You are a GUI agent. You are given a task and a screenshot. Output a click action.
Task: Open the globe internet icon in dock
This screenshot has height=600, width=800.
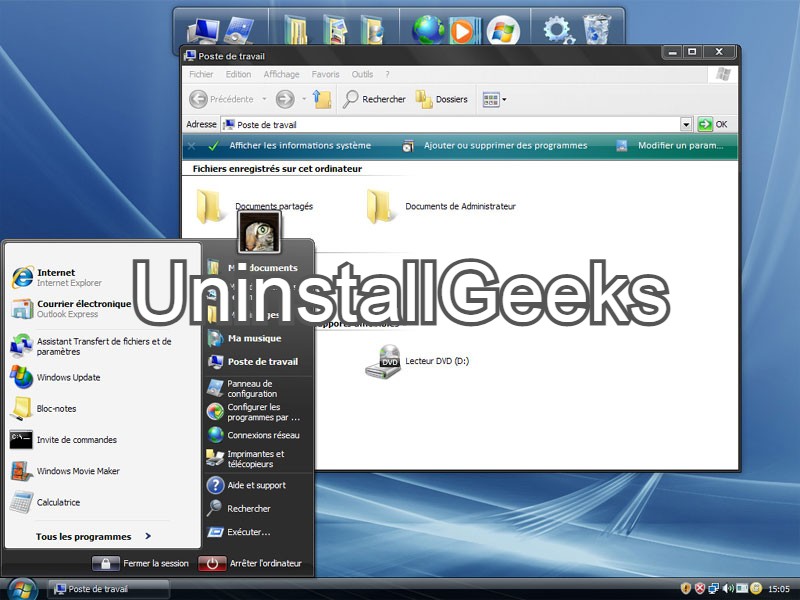click(x=428, y=30)
